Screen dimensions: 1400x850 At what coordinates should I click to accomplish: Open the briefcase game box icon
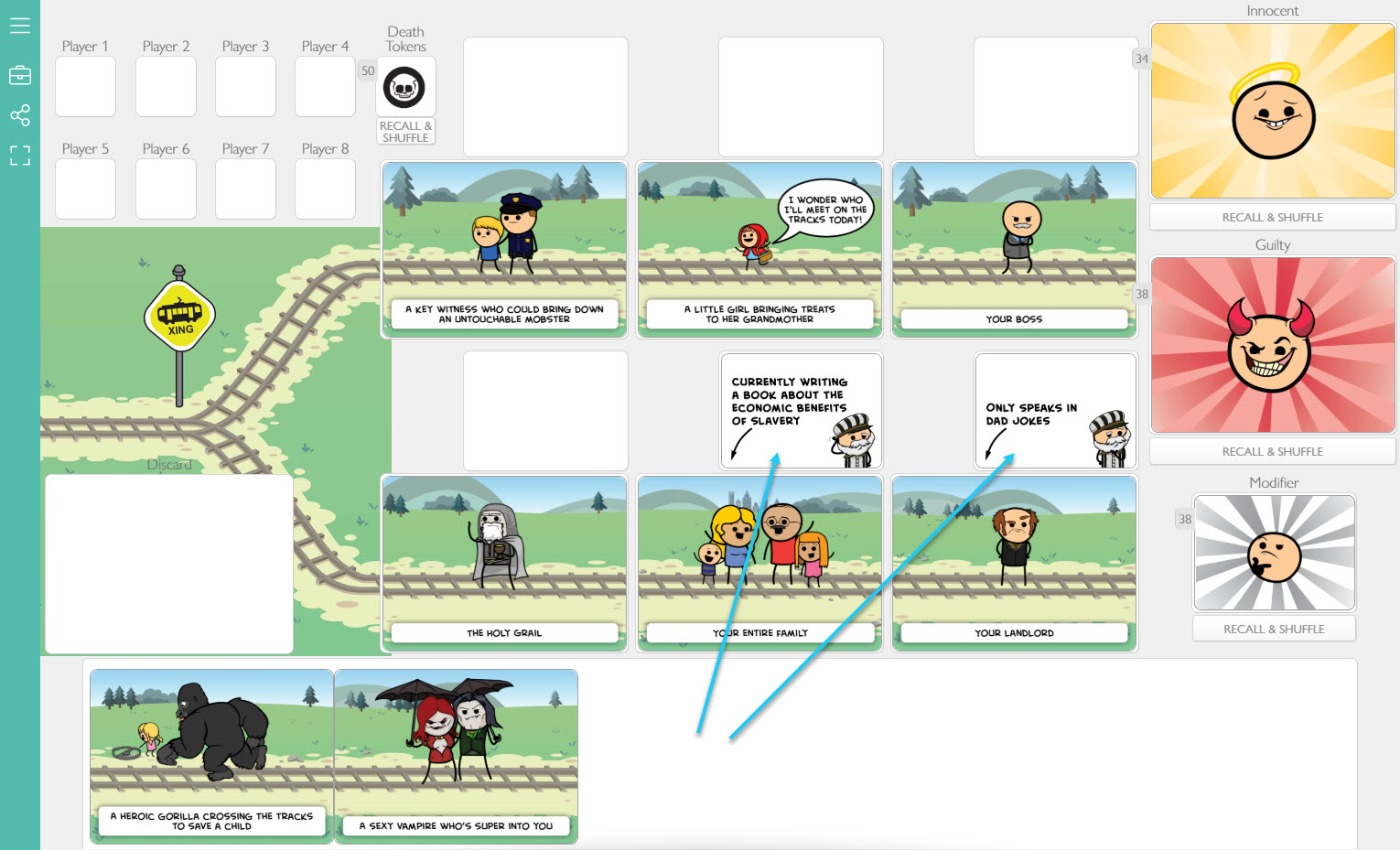tap(20, 75)
